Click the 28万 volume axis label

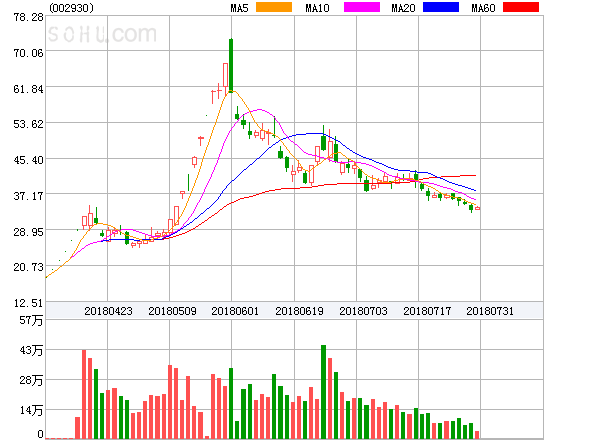click(x=31, y=380)
